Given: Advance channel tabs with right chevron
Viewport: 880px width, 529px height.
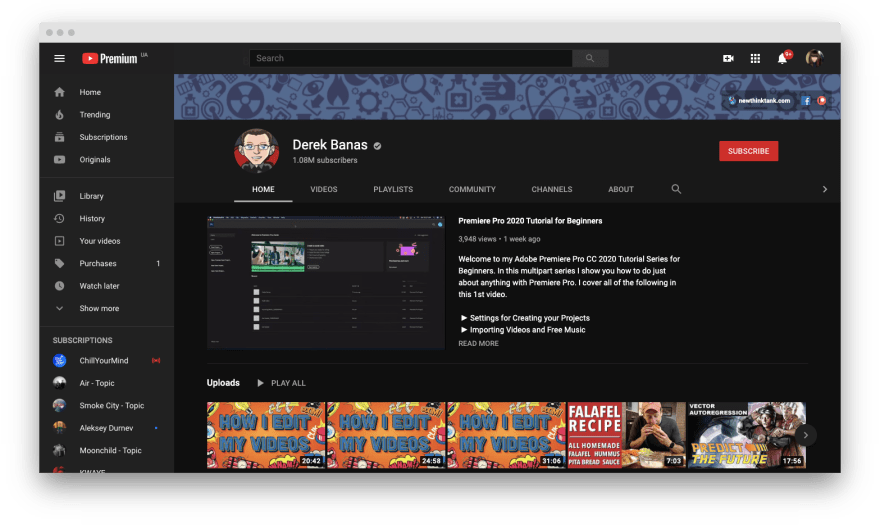Looking at the screenshot, I should coord(824,189).
